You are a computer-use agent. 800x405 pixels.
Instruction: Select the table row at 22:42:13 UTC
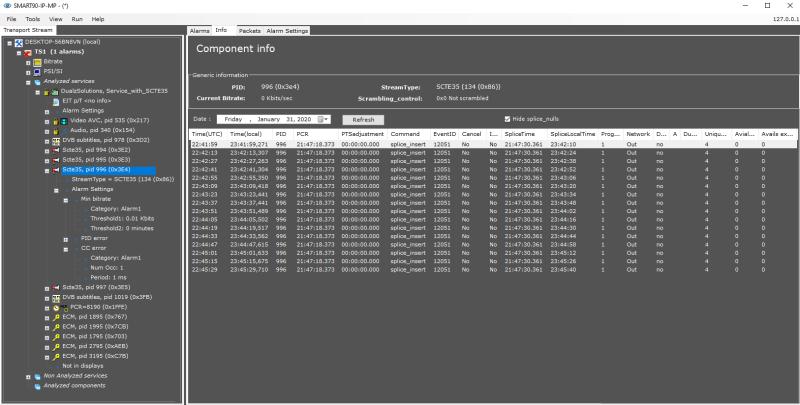pyautogui.click(x=492, y=153)
